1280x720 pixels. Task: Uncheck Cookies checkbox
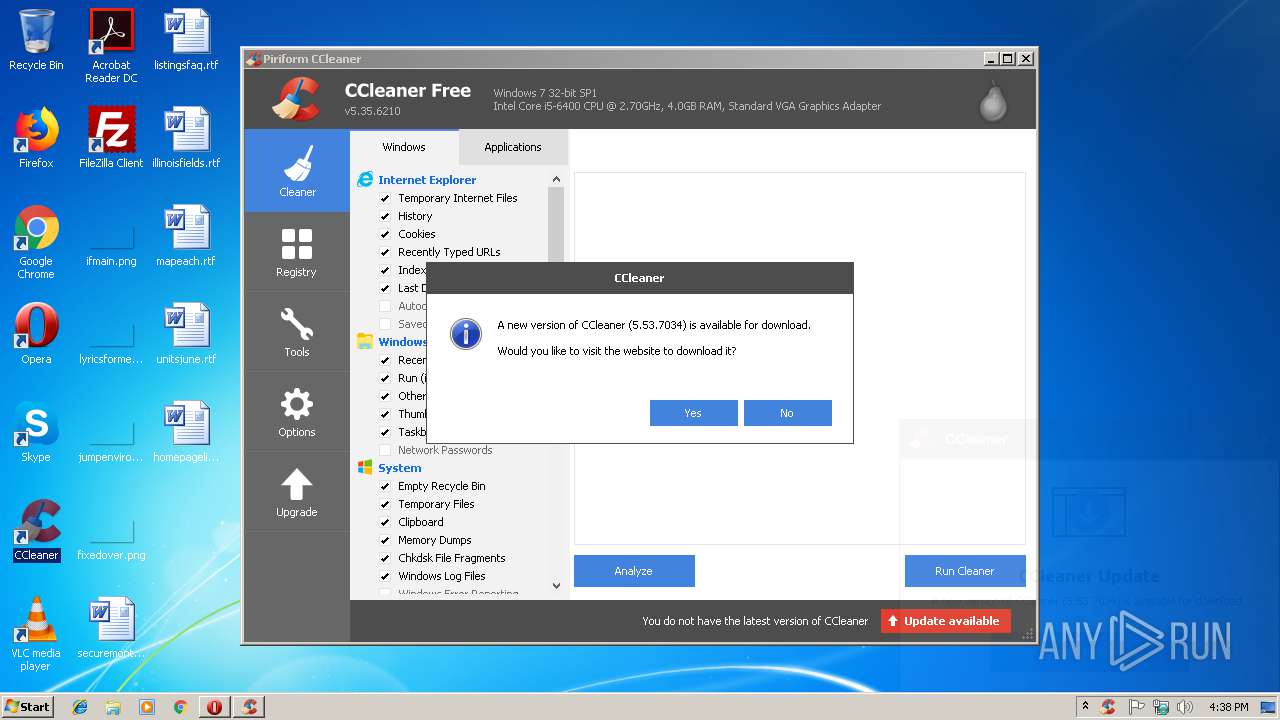[x=385, y=234]
